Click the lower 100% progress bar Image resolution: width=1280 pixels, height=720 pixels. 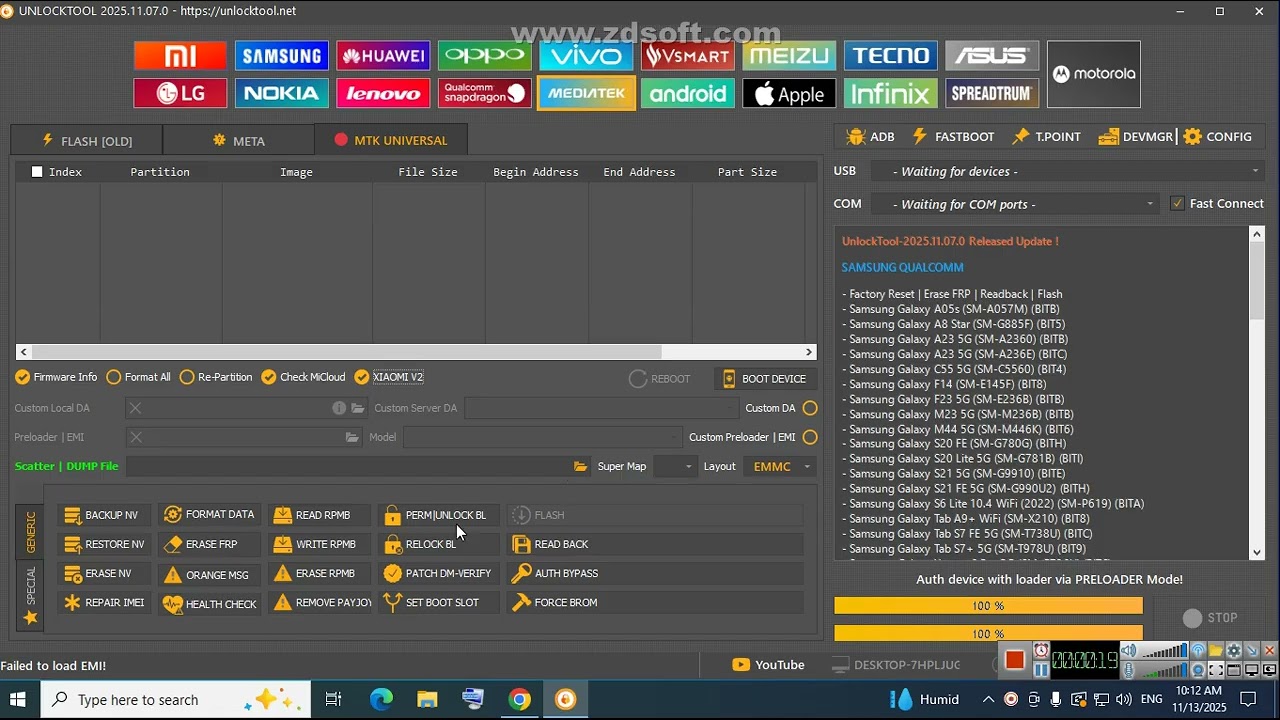tap(988, 634)
